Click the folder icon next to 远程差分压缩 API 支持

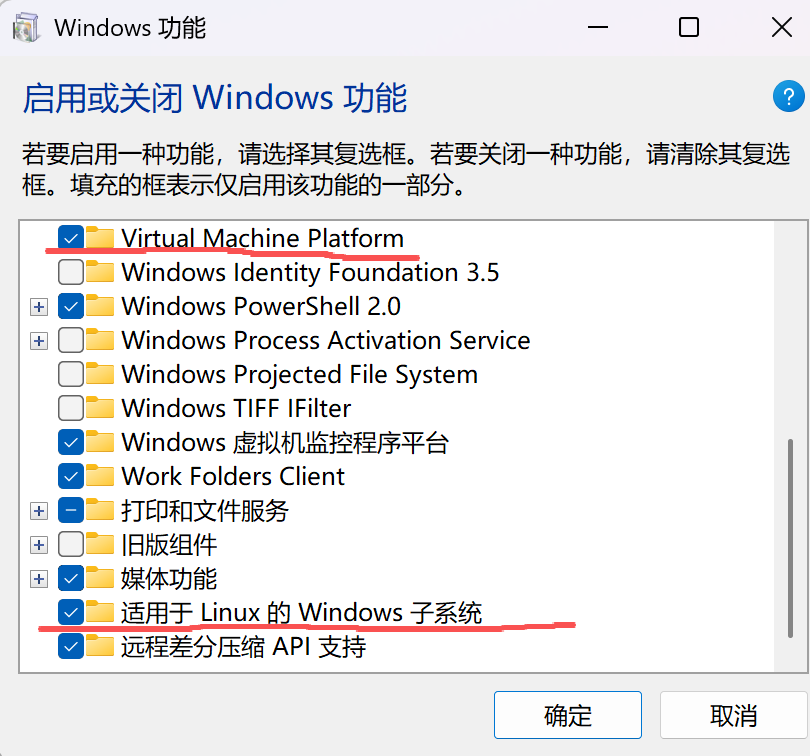click(100, 646)
